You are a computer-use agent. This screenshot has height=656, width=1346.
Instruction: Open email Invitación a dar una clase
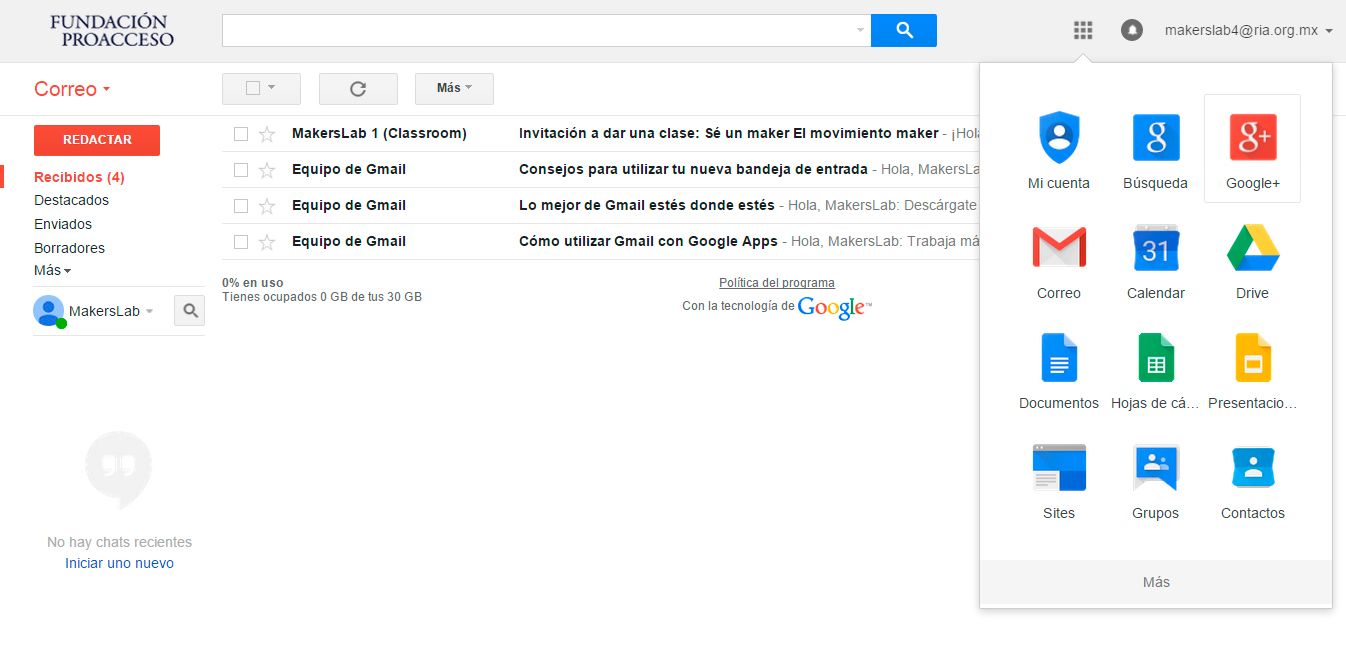729,133
